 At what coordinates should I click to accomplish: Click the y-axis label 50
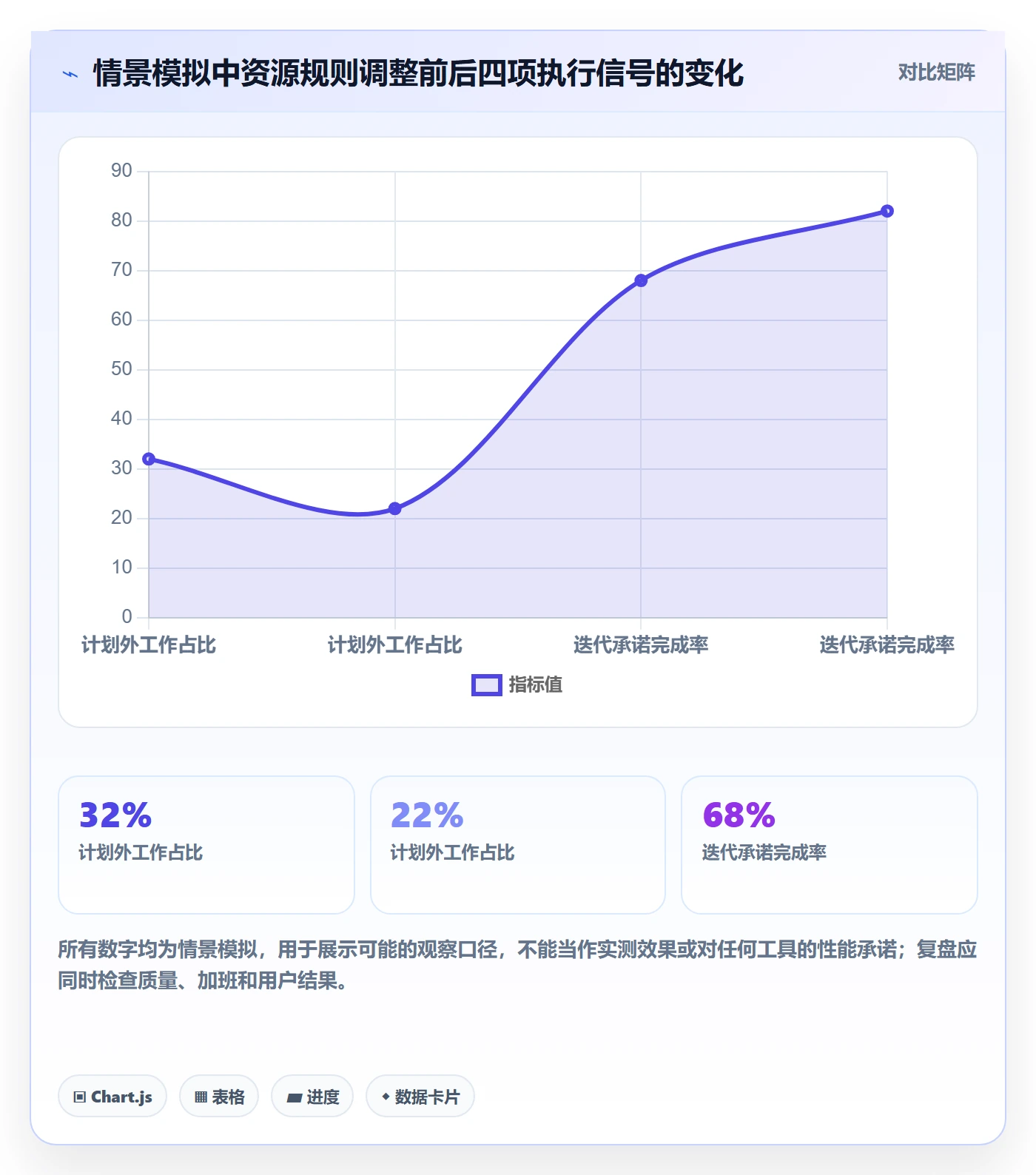[x=121, y=369]
